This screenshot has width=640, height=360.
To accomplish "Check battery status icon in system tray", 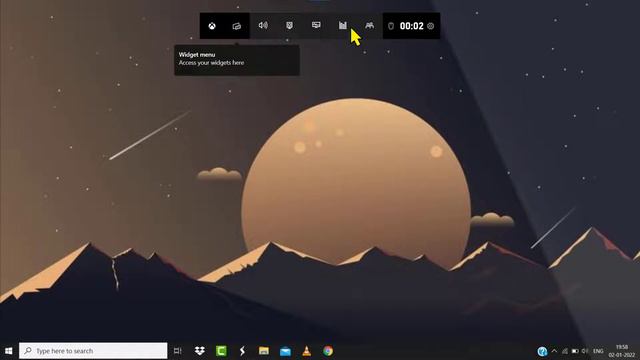I will pos(575,351).
